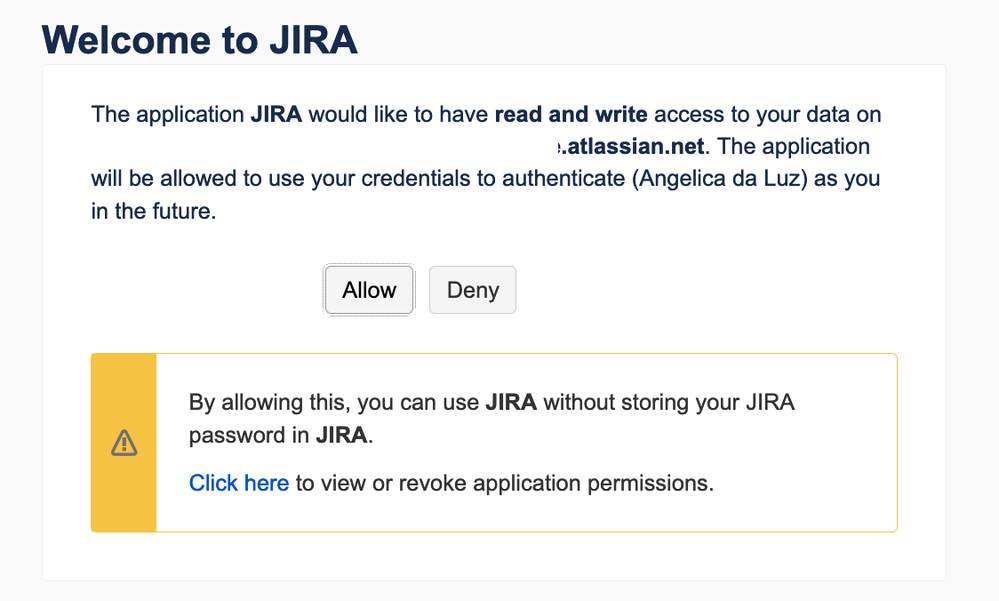The image size is (999, 601).
Task: Select the Welcome to JIRA heading
Action: (x=199, y=40)
